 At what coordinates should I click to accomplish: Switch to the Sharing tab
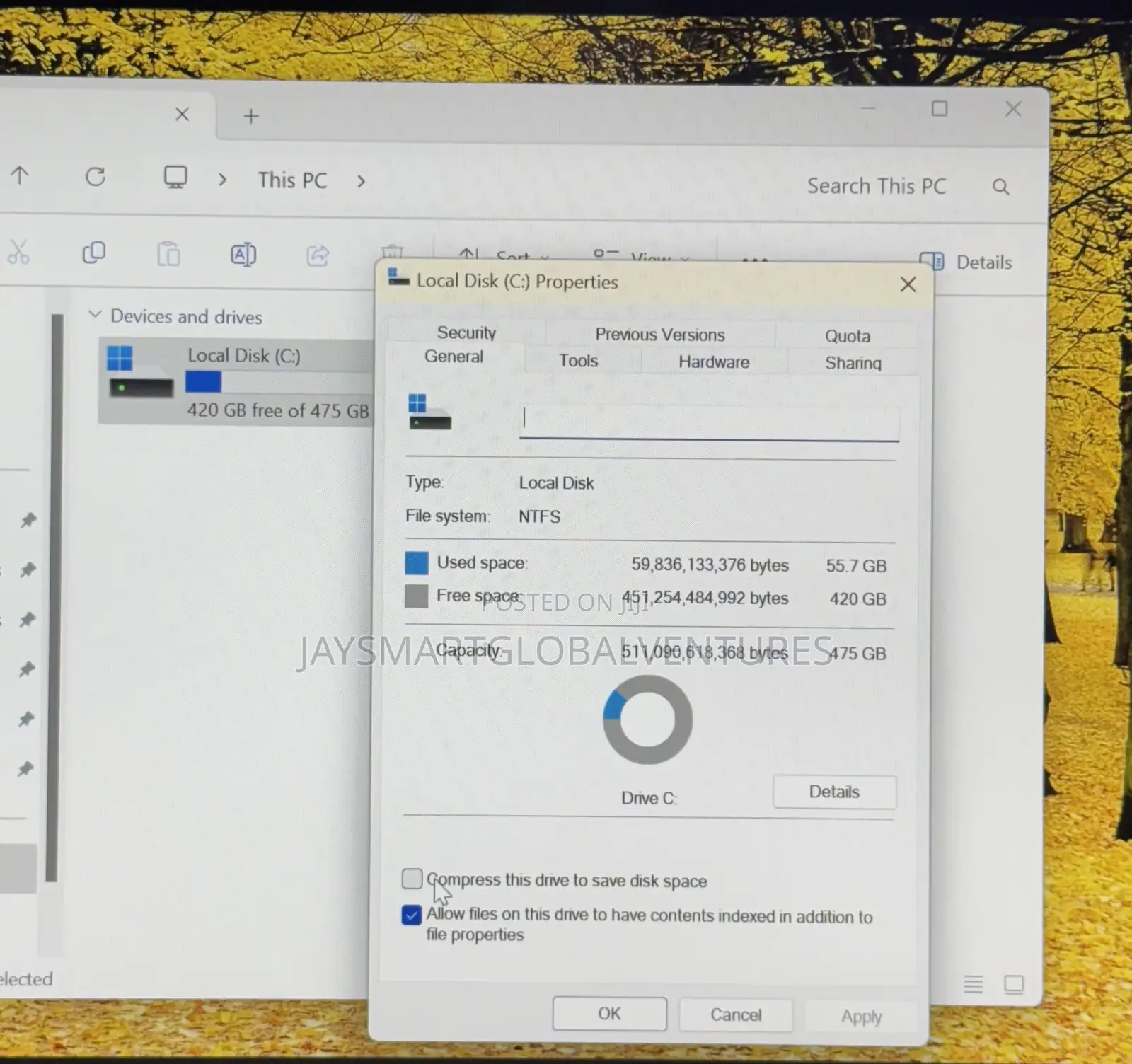point(853,363)
